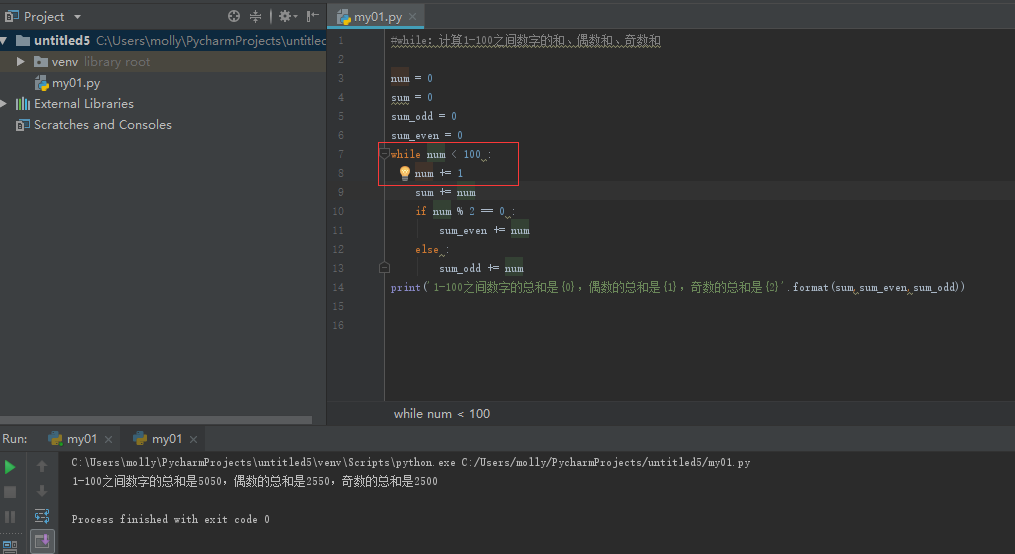Viewport: 1015px width, 554px height.
Task: Close the second my01 run tab
Action: click(193, 439)
